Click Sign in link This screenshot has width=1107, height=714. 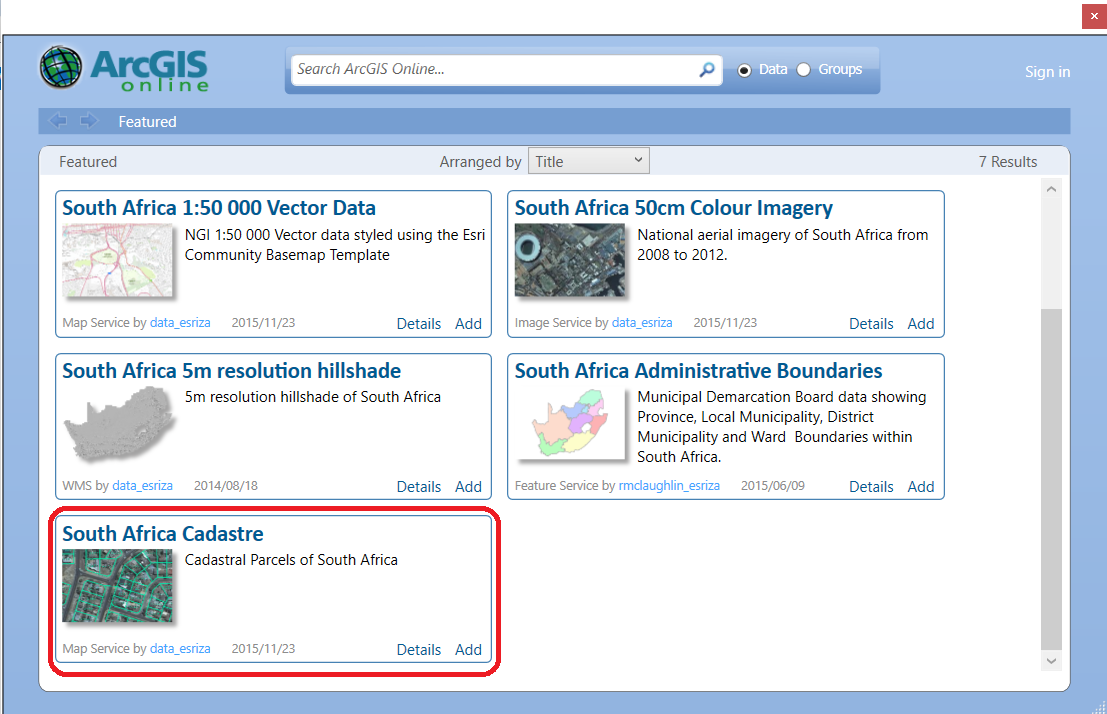pos(1047,72)
